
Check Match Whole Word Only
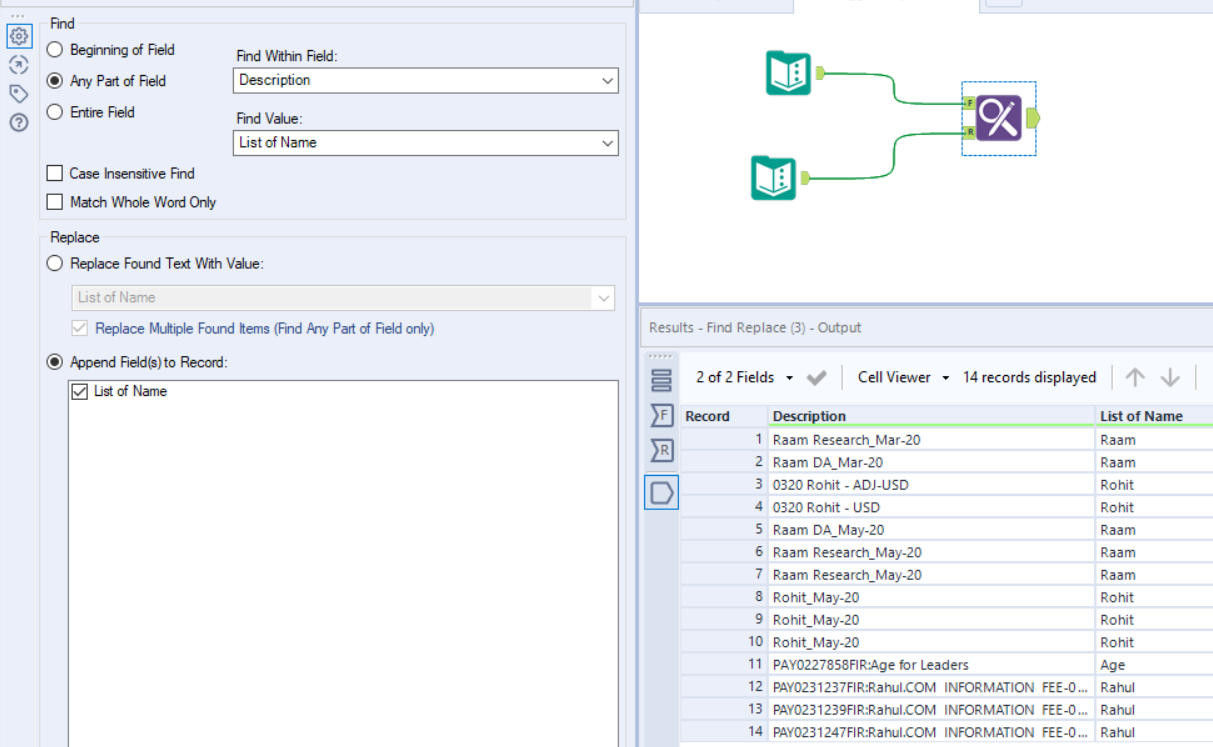point(55,202)
